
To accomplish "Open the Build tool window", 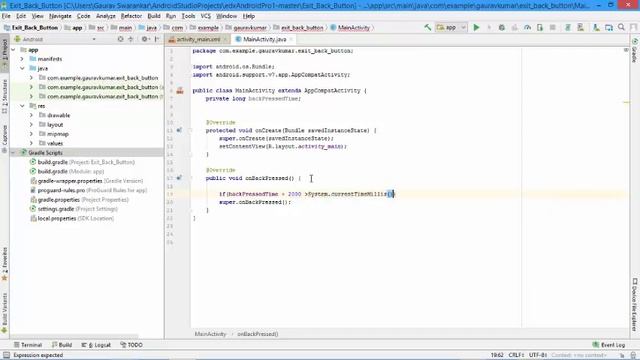I will [x=62, y=345].
